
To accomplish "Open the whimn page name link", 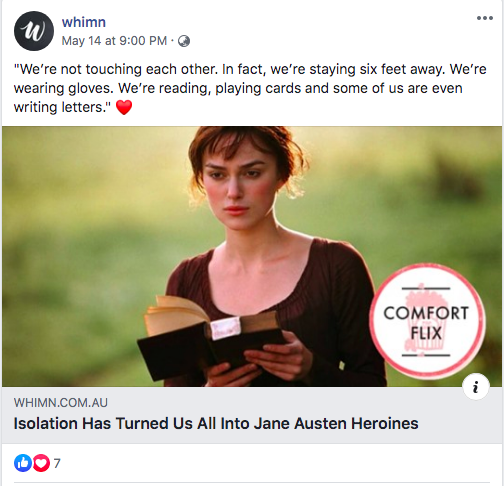I will coord(84,22).
